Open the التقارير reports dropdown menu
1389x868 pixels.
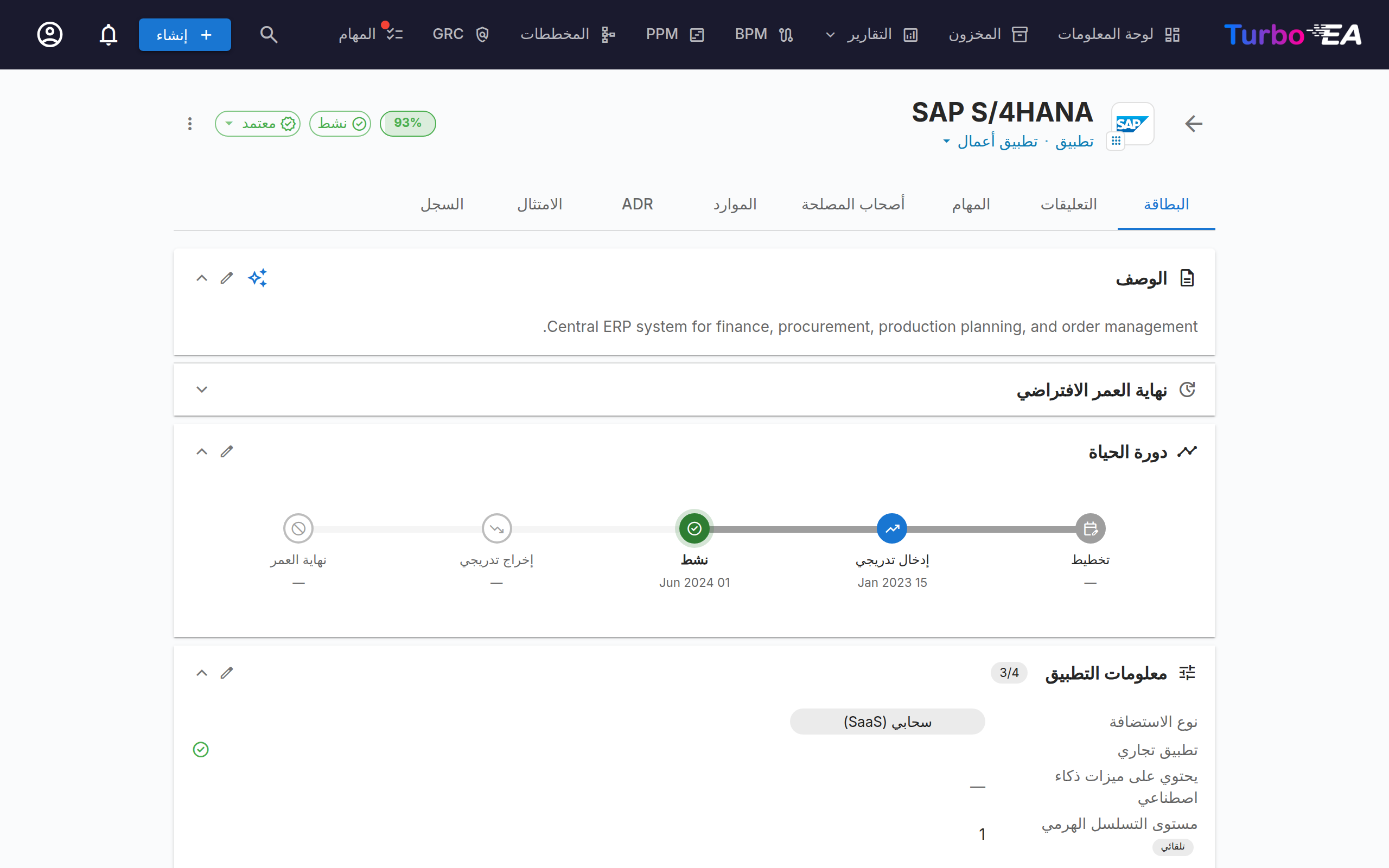tap(874, 34)
